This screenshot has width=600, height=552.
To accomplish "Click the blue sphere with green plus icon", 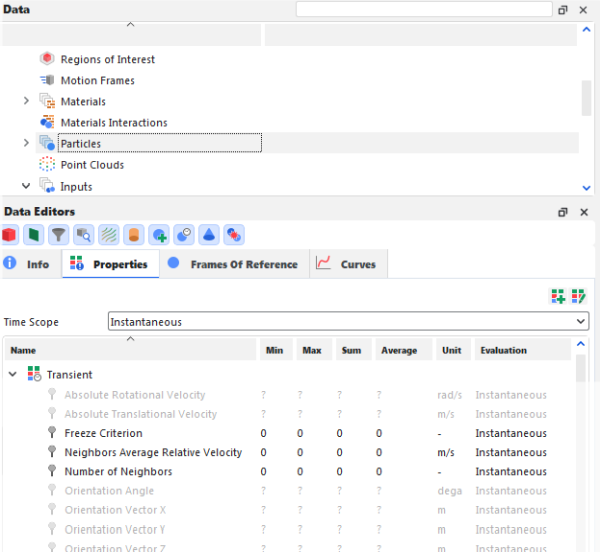I will tap(159, 234).
